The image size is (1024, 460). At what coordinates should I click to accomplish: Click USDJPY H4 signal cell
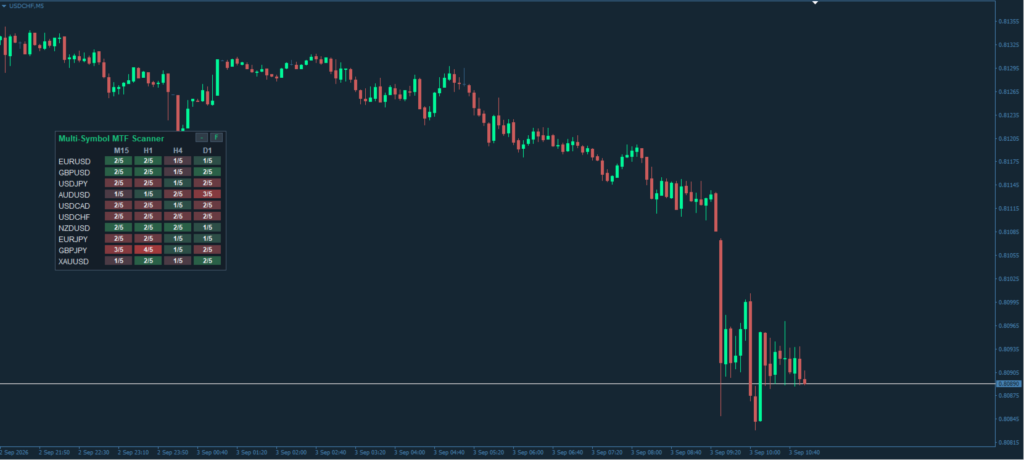(178, 183)
